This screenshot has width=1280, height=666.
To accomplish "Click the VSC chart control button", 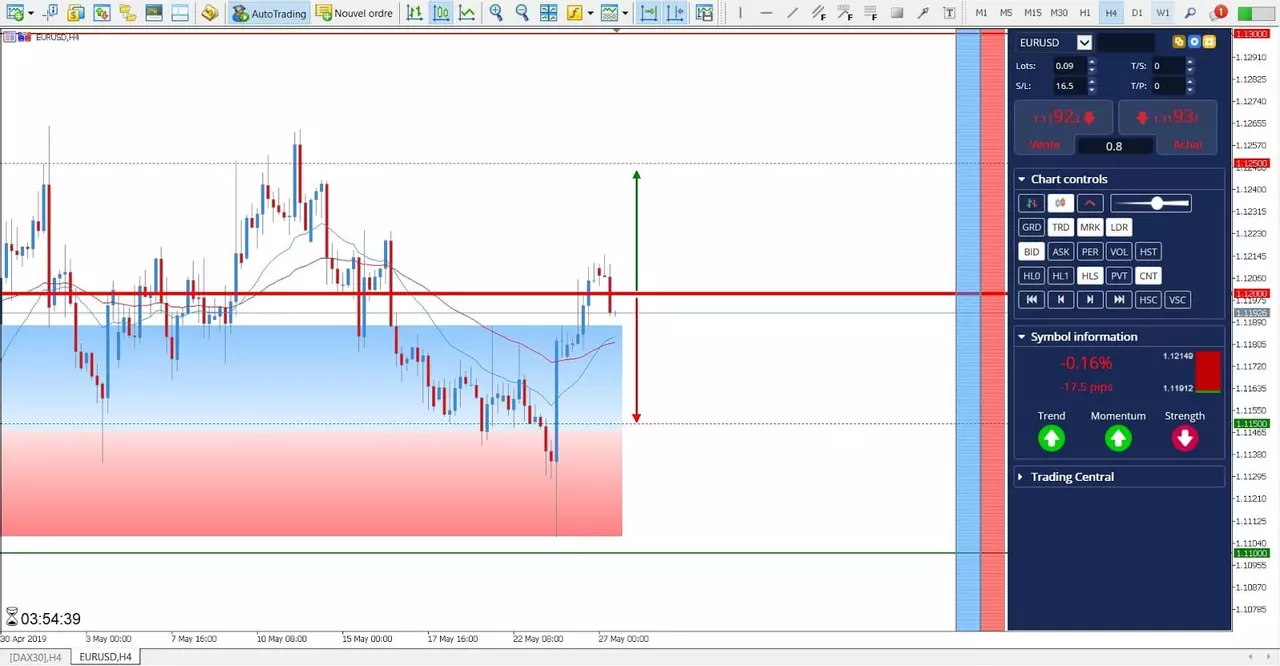I will coord(1177,299).
